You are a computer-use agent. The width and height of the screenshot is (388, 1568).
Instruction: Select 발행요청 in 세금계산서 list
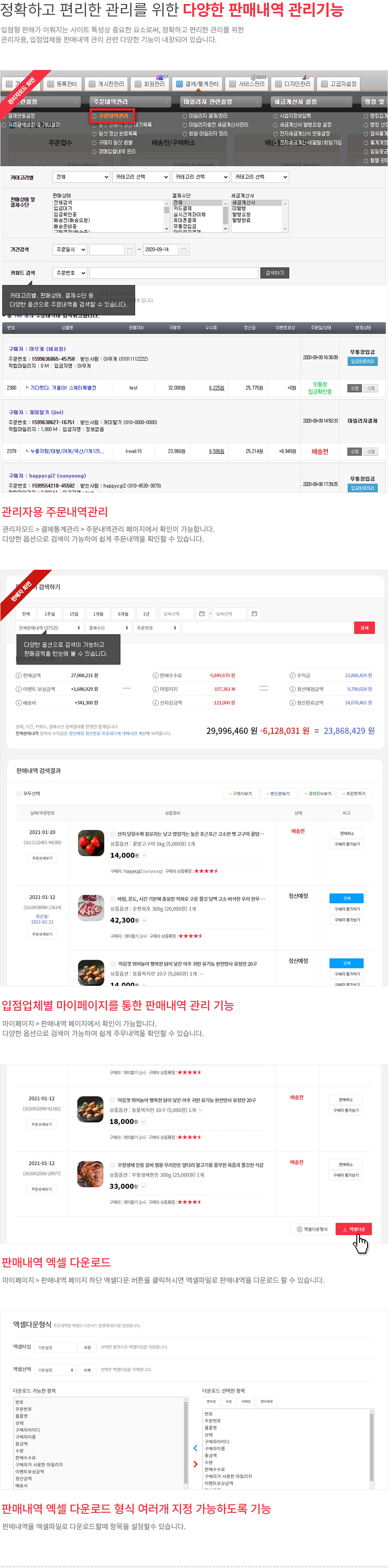(240, 214)
